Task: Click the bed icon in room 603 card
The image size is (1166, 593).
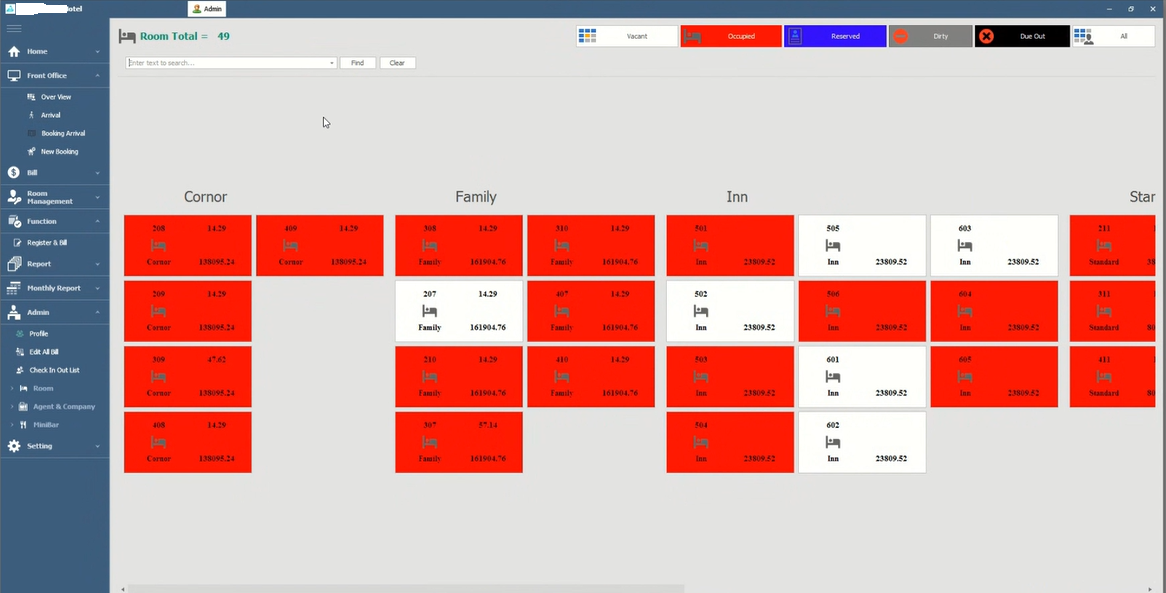Action: click(965, 246)
